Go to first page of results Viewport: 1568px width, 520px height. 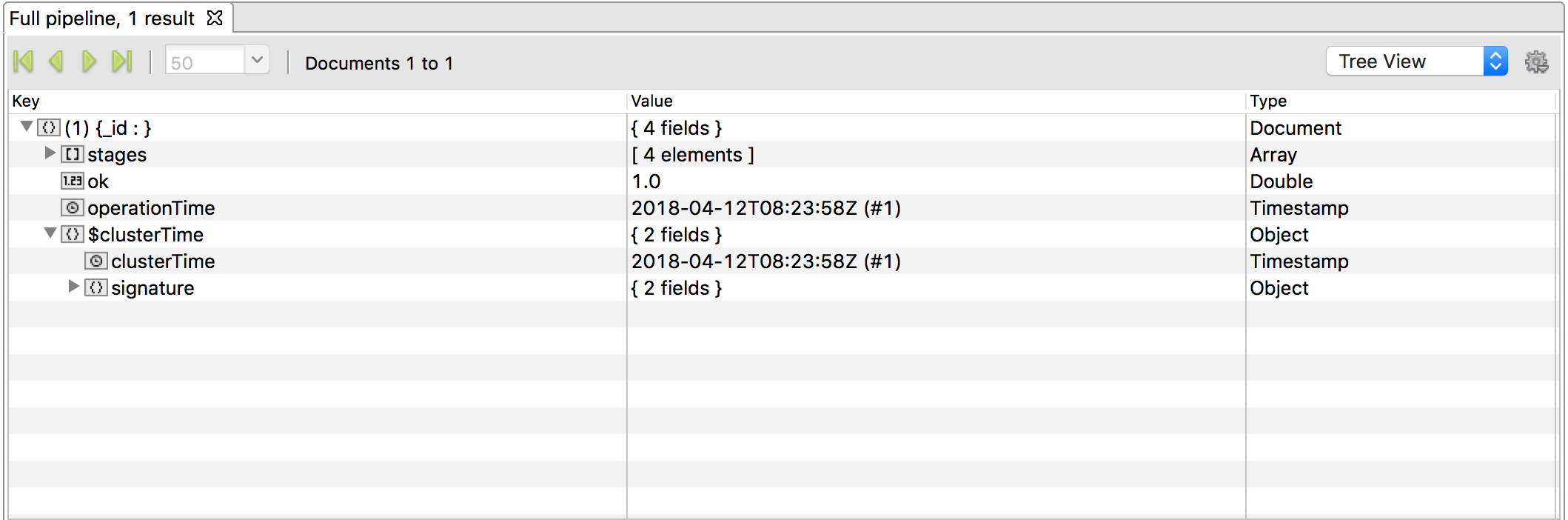[x=24, y=61]
